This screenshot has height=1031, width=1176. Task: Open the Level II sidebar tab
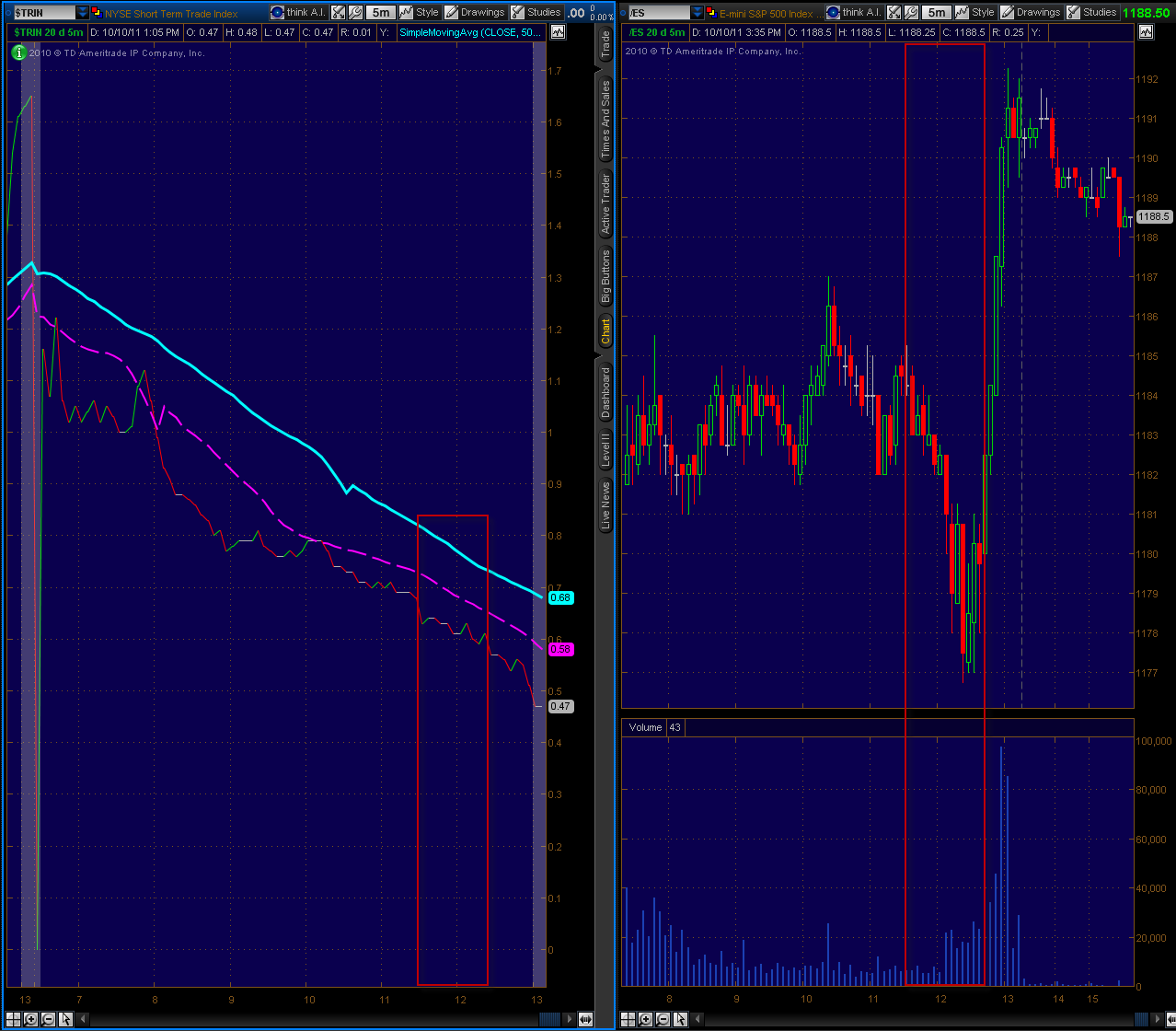[605, 449]
